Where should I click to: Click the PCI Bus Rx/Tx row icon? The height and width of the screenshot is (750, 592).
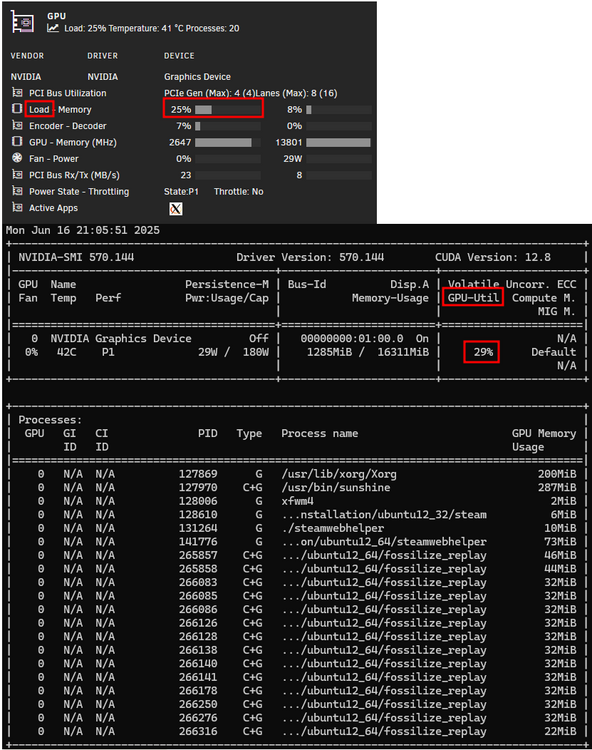click(17, 175)
